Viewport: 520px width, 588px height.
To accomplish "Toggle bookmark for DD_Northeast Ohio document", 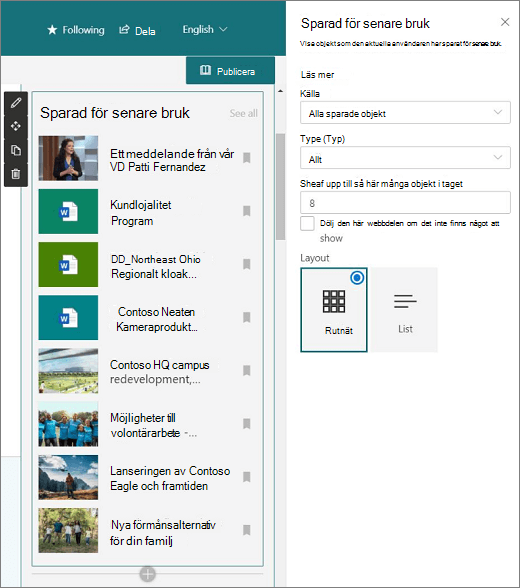I will click(x=246, y=264).
